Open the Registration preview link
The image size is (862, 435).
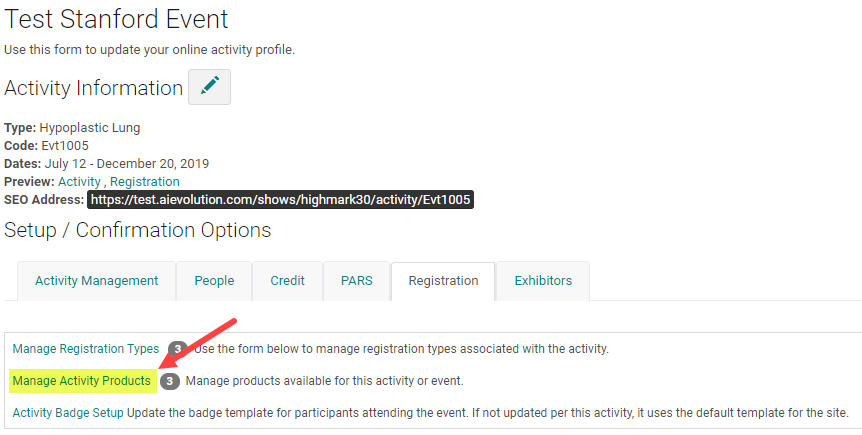(x=145, y=181)
